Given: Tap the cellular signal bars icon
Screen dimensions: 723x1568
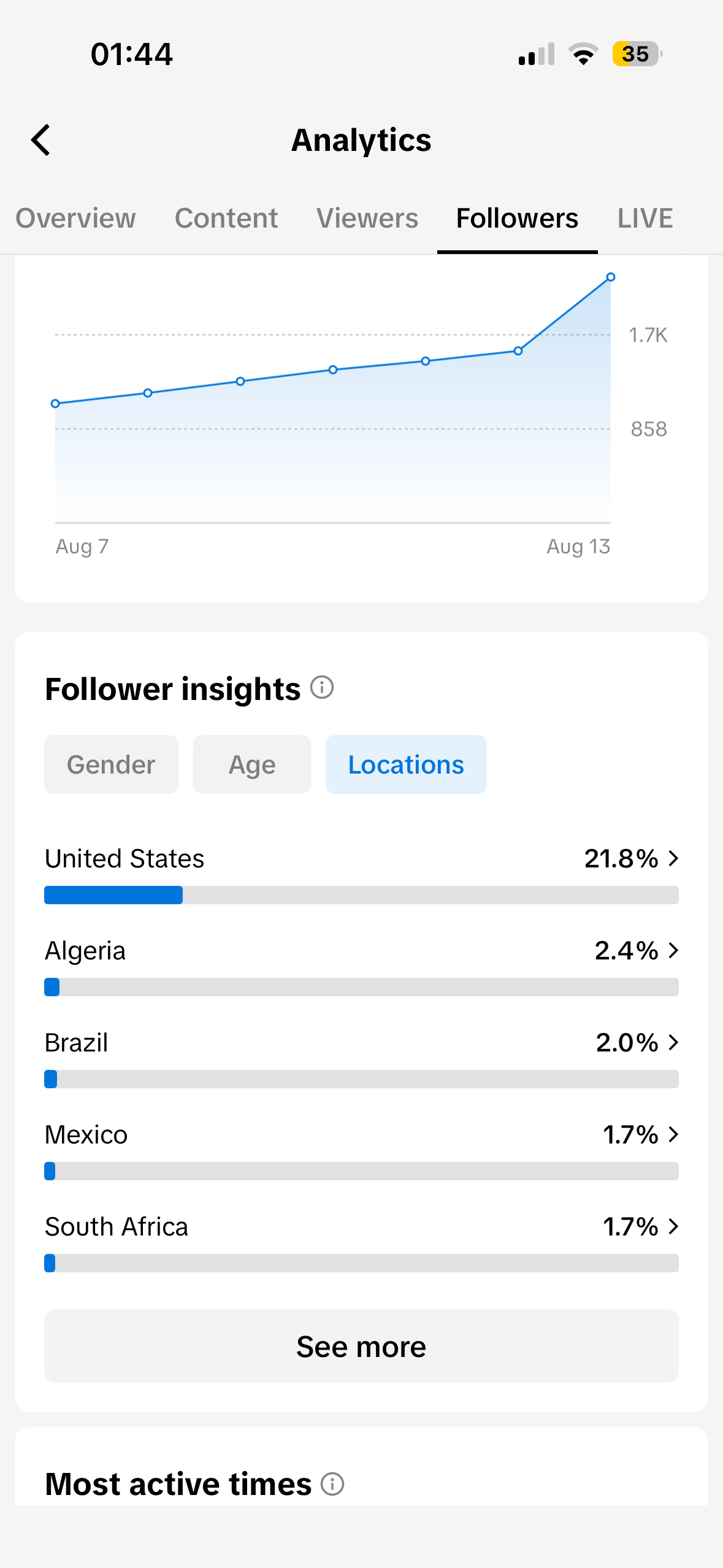Looking at the screenshot, I should click(x=537, y=54).
